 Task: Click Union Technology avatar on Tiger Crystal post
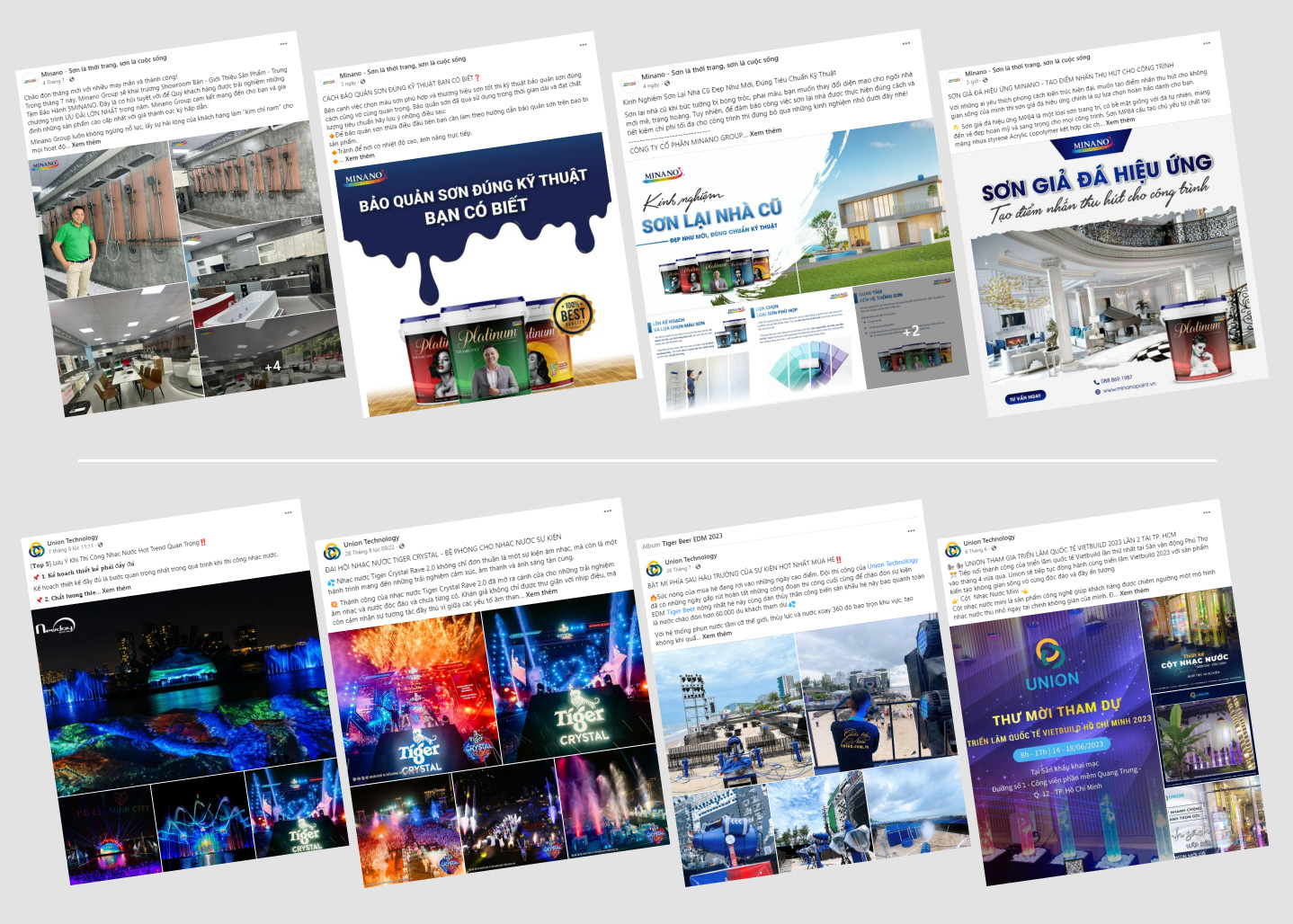pyautogui.click(x=331, y=550)
